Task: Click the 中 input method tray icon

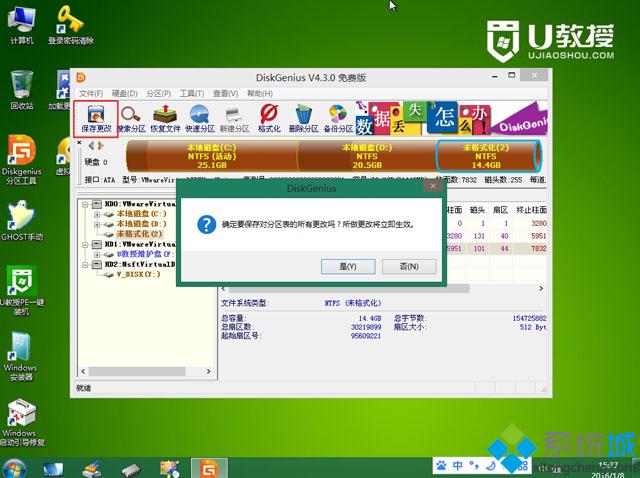Action: click(458, 465)
